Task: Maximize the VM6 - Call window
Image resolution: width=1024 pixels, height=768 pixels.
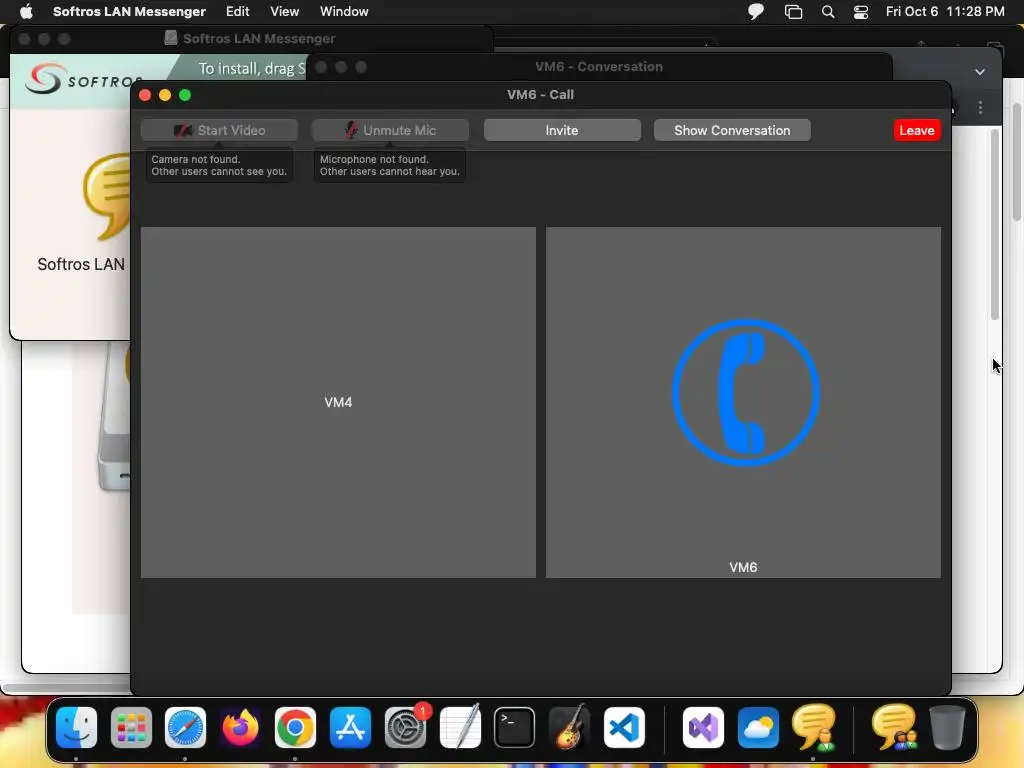Action: 185,95
